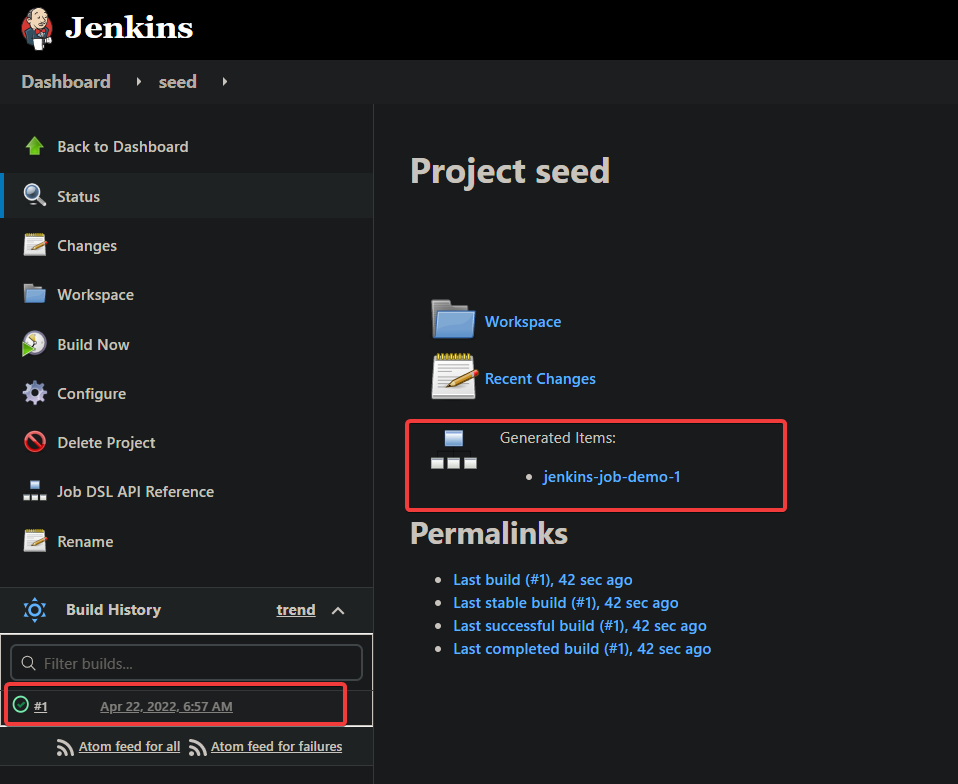Open Atom feed for failures

coord(276,747)
